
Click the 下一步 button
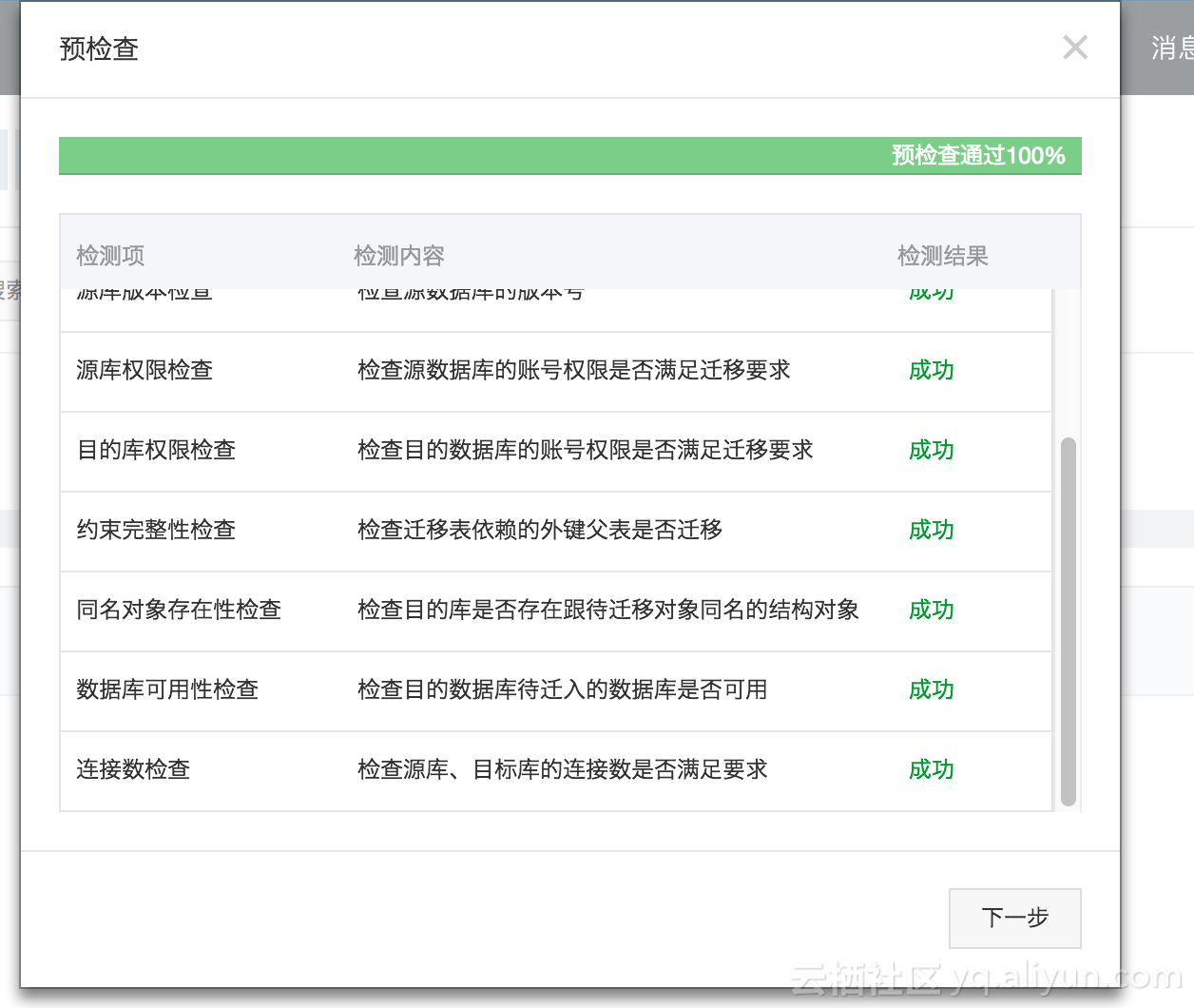(x=1014, y=918)
